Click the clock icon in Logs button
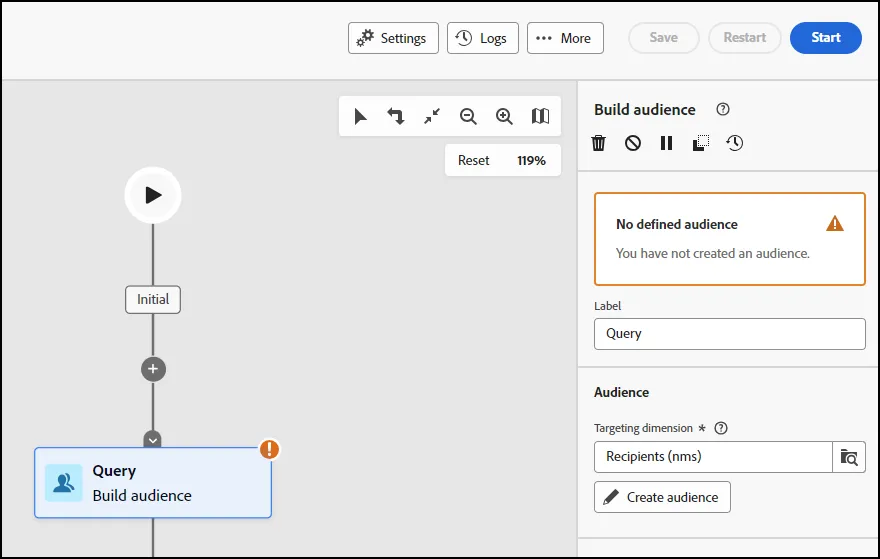This screenshot has width=880, height=559. [x=464, y=38]
